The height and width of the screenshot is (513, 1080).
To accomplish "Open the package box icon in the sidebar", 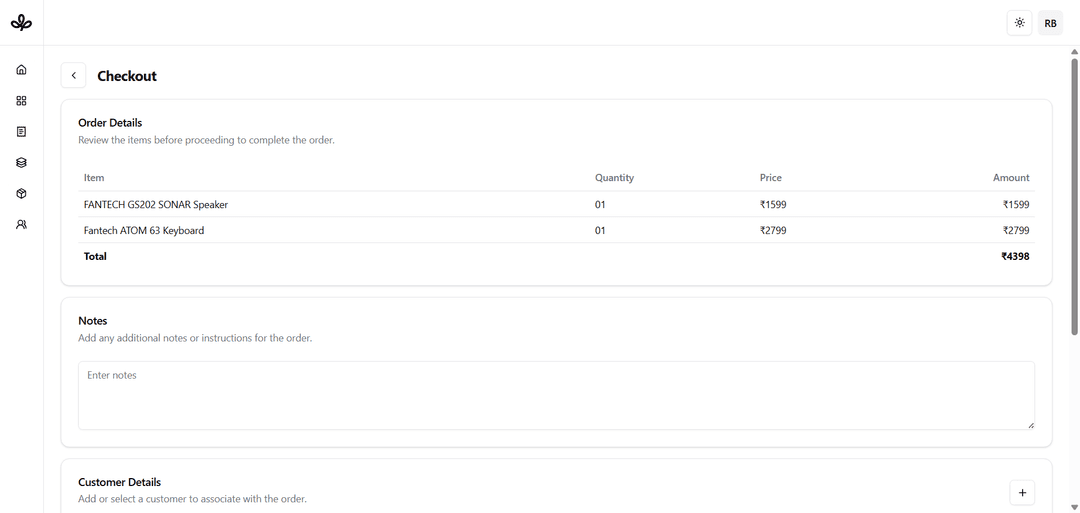I will coord(21,194).
